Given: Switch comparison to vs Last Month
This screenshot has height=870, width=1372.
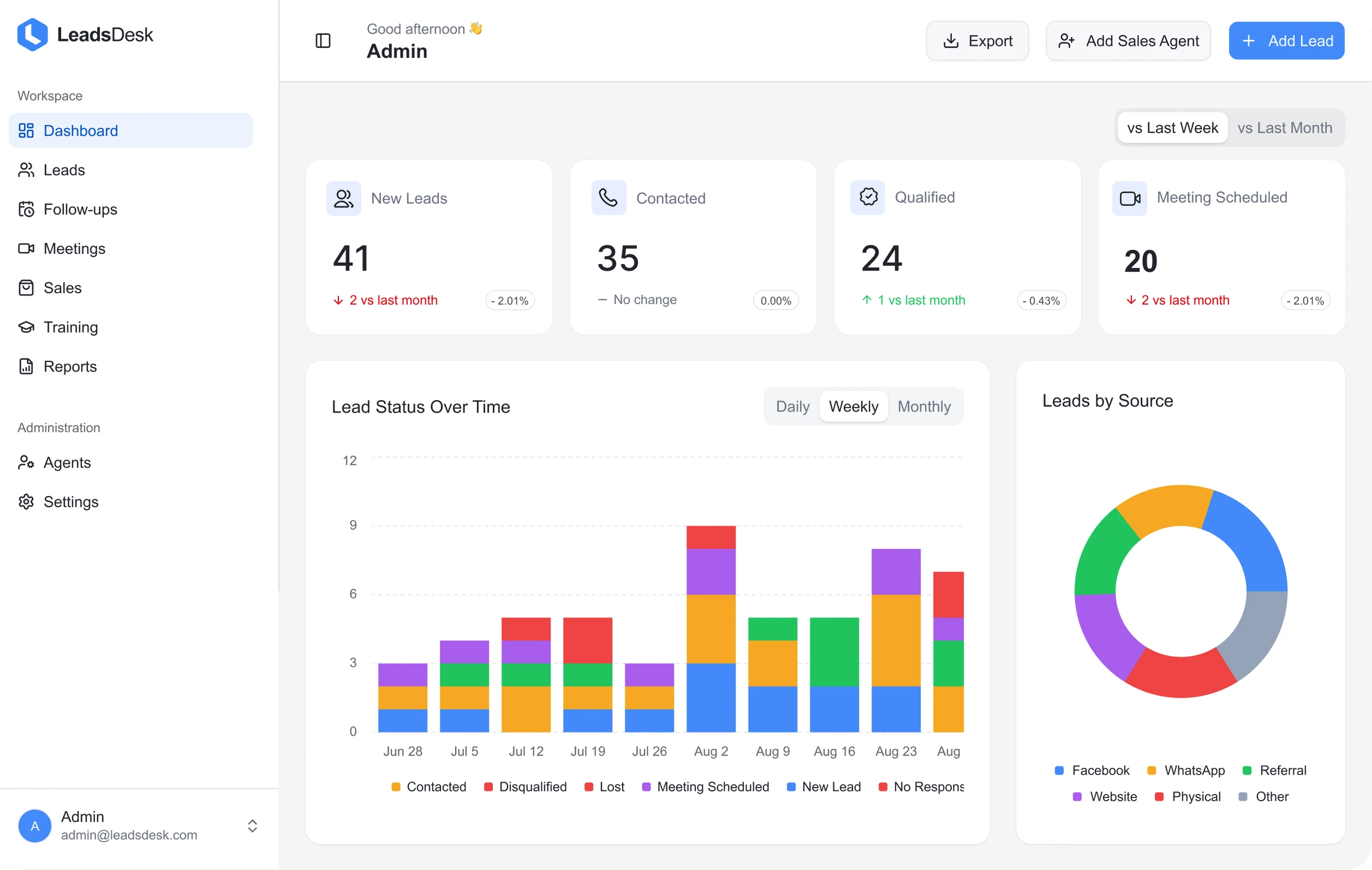Looking at the screenshot, I should point(1285,127).
